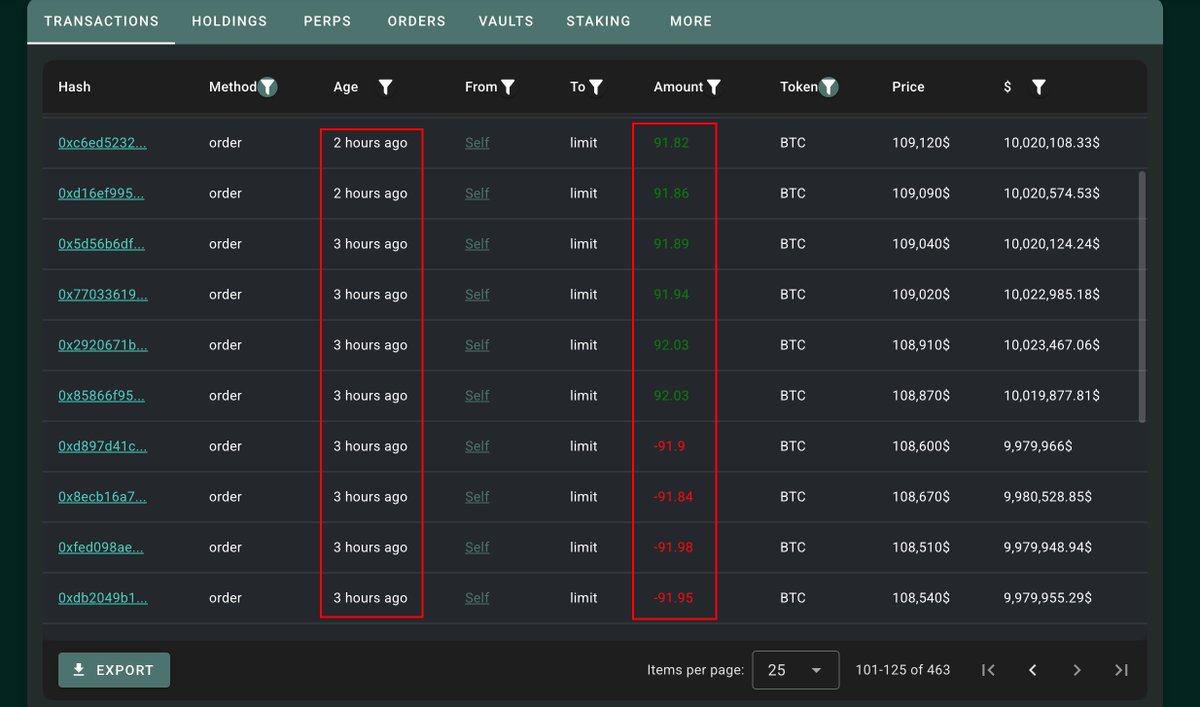1200x707 pixels.
Task: Click the Price column header
Action: [x=908, y=87]
